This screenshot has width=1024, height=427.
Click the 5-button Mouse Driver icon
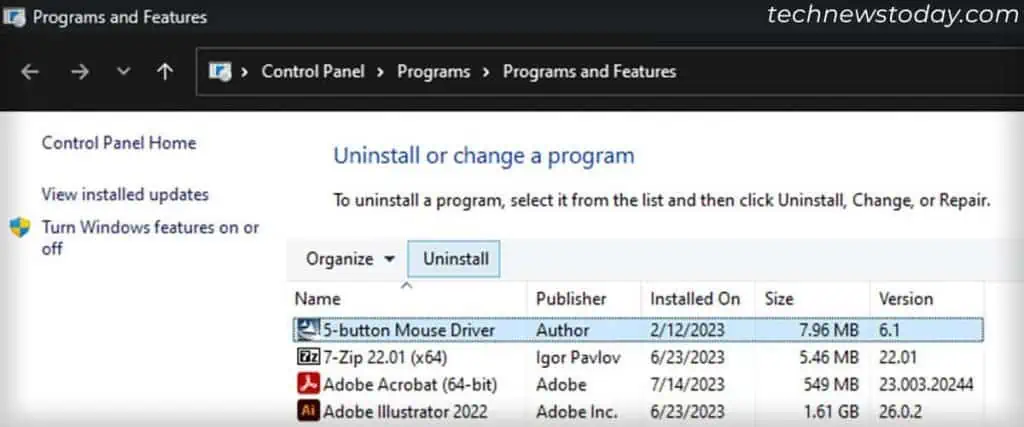pyautogui.click(x=308, y=330)
